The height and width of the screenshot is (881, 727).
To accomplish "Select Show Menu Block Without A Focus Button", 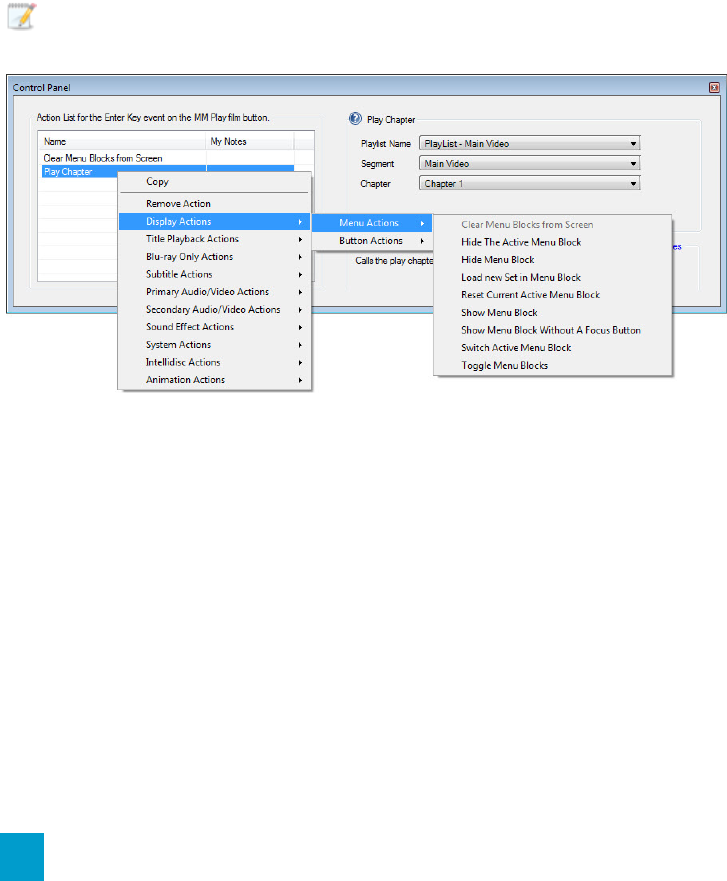I will click(x=553, y=330).
